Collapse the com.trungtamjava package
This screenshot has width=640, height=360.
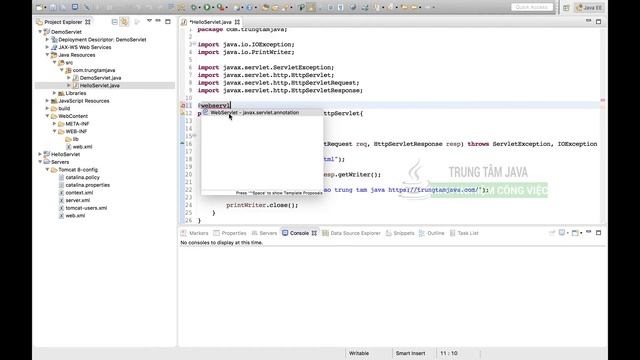tap(62, 70)
